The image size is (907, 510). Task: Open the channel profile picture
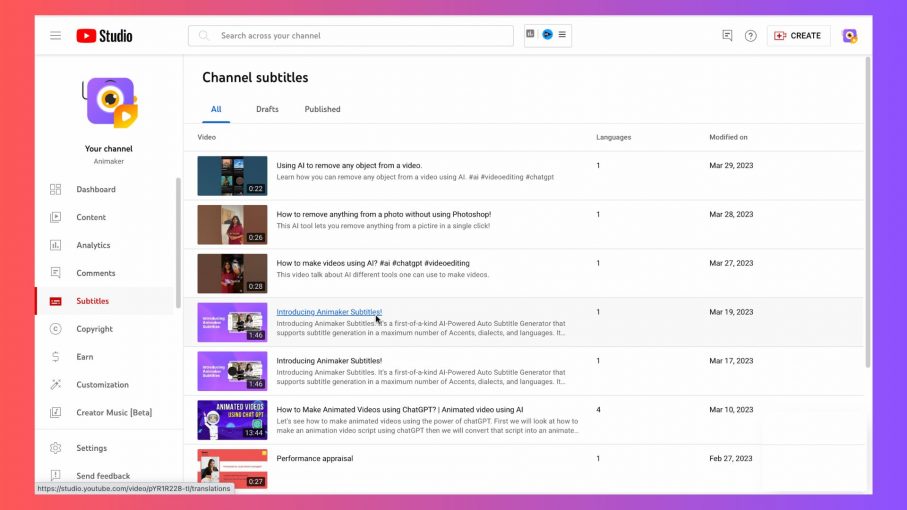tap(109, 102)
